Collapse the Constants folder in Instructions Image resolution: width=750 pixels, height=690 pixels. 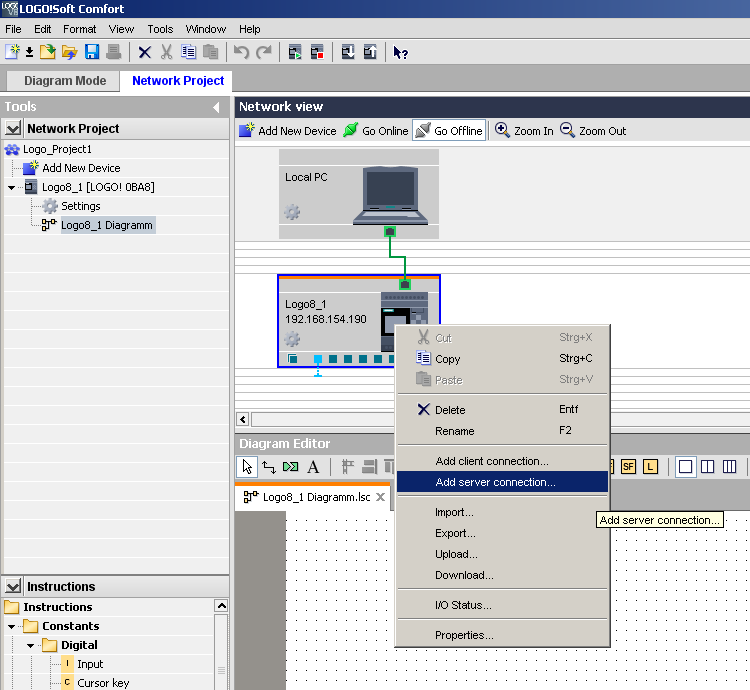[12, 626]
